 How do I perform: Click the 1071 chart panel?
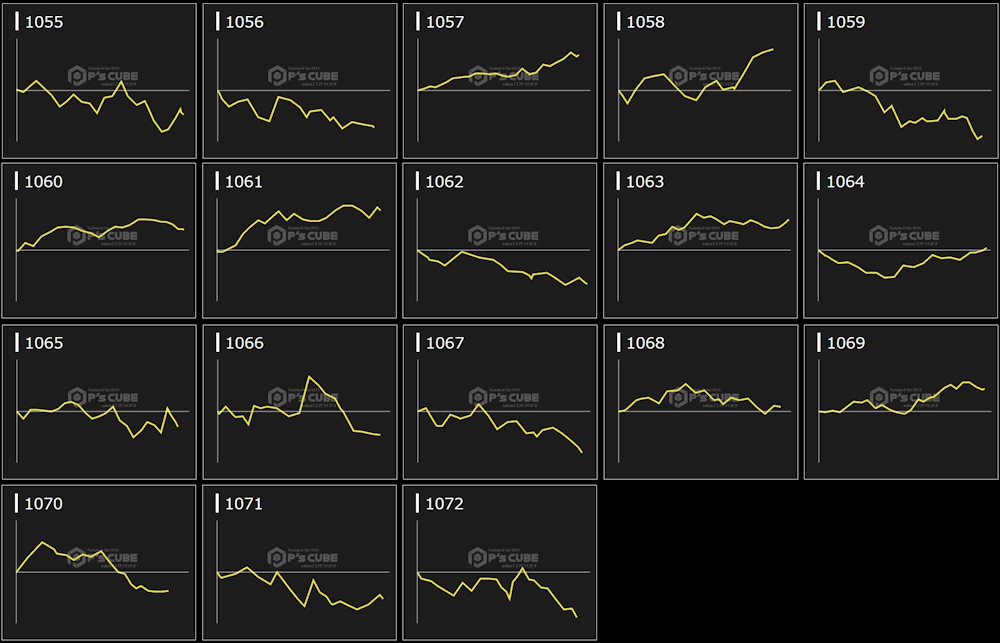click(x=299, y=563)
